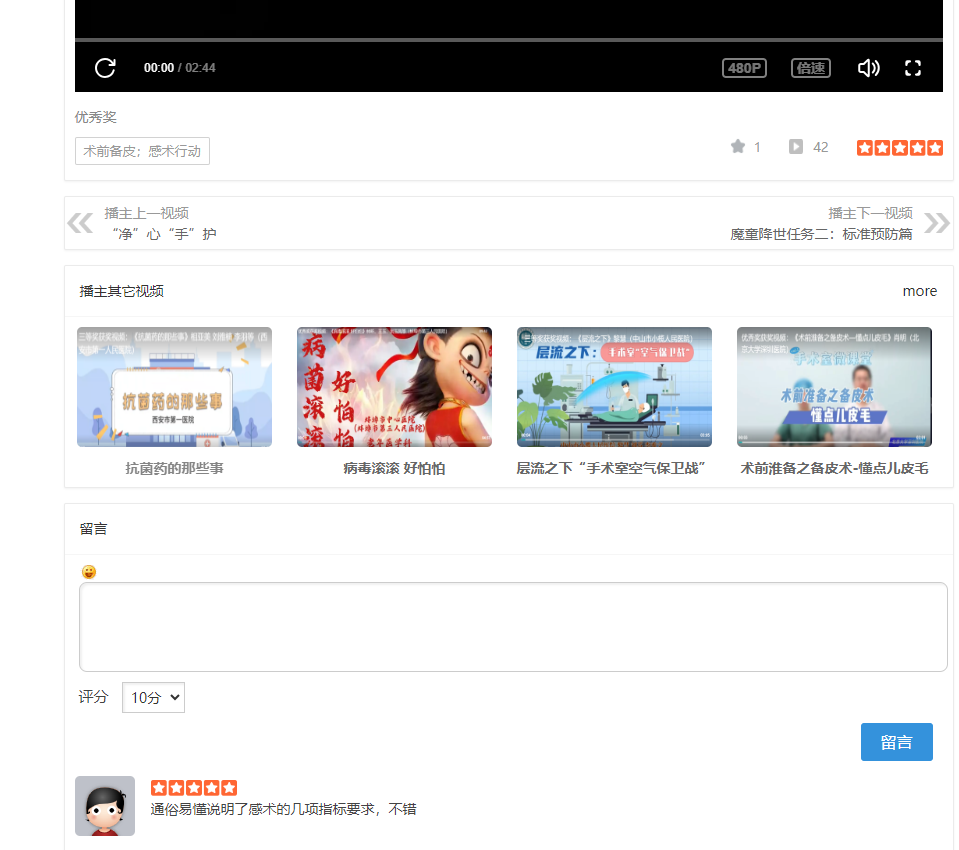This screenshot has width=959, height=850.
Task: Click the five-star rating in the comment
Action: click(x=195, y=787)
